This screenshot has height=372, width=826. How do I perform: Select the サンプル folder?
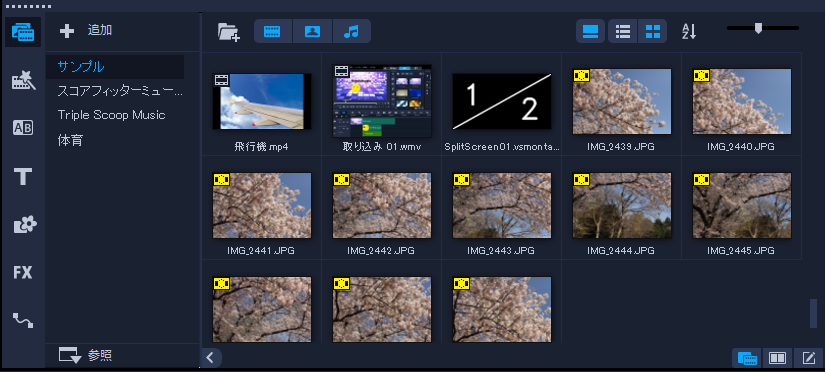tap(115, 67)
